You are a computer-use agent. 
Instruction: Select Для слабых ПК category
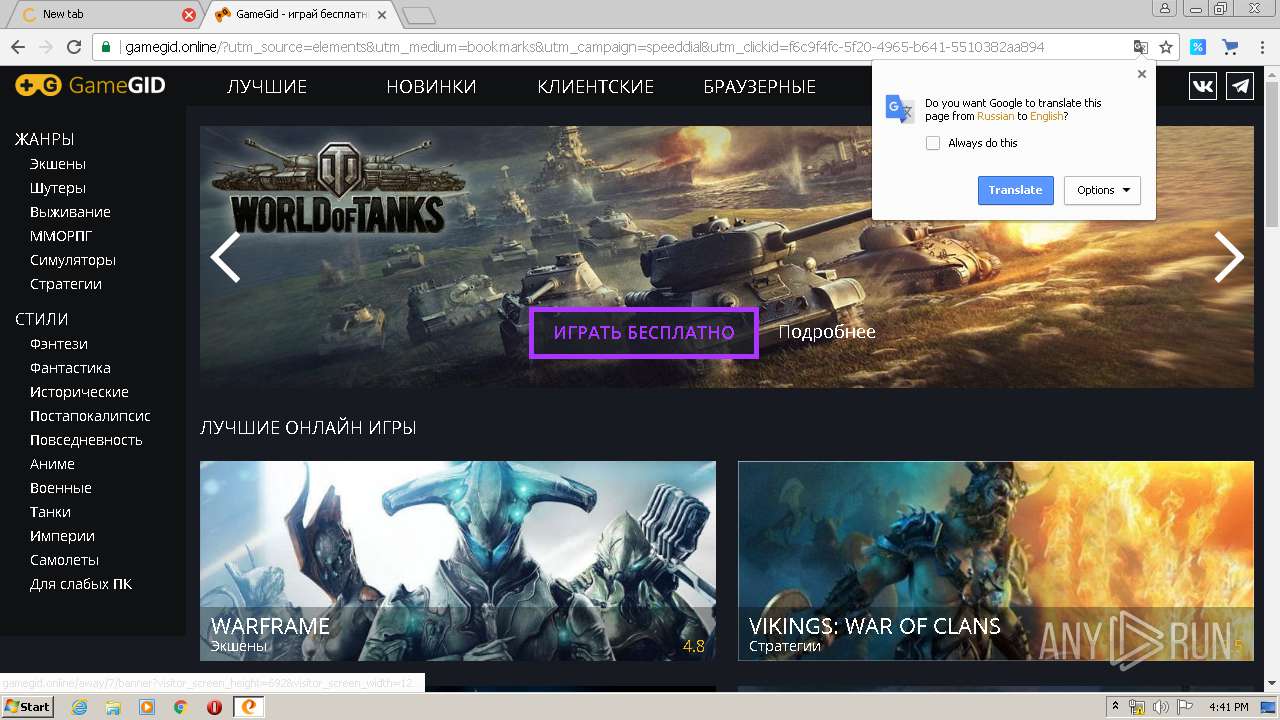pos(81,584)
